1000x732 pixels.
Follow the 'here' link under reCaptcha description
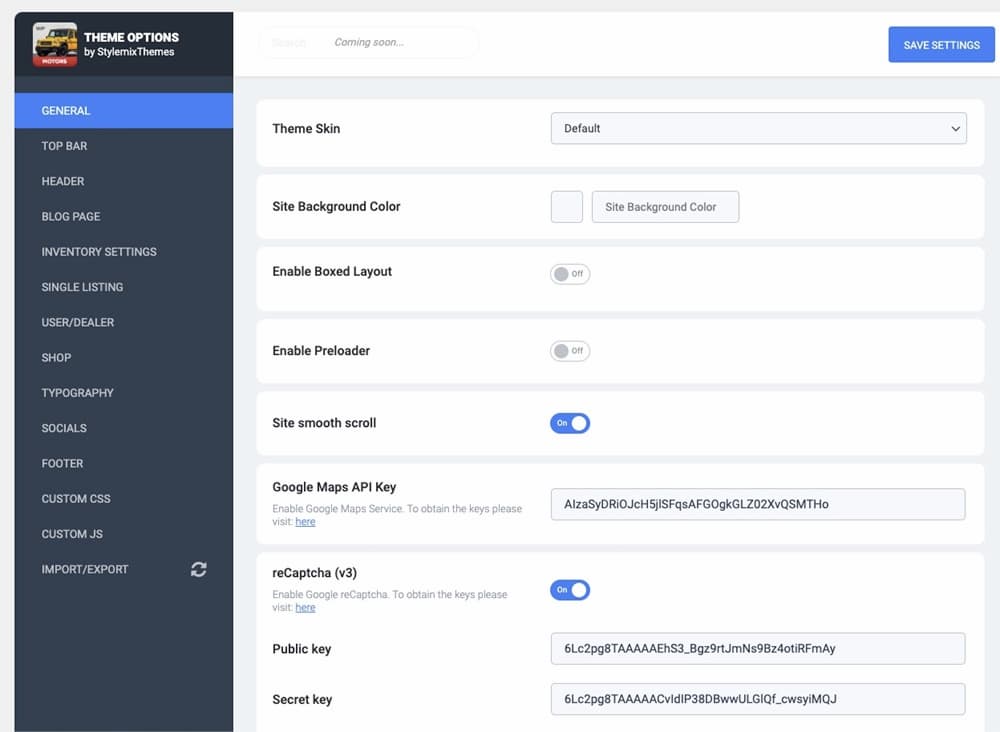tap(305, 608)
